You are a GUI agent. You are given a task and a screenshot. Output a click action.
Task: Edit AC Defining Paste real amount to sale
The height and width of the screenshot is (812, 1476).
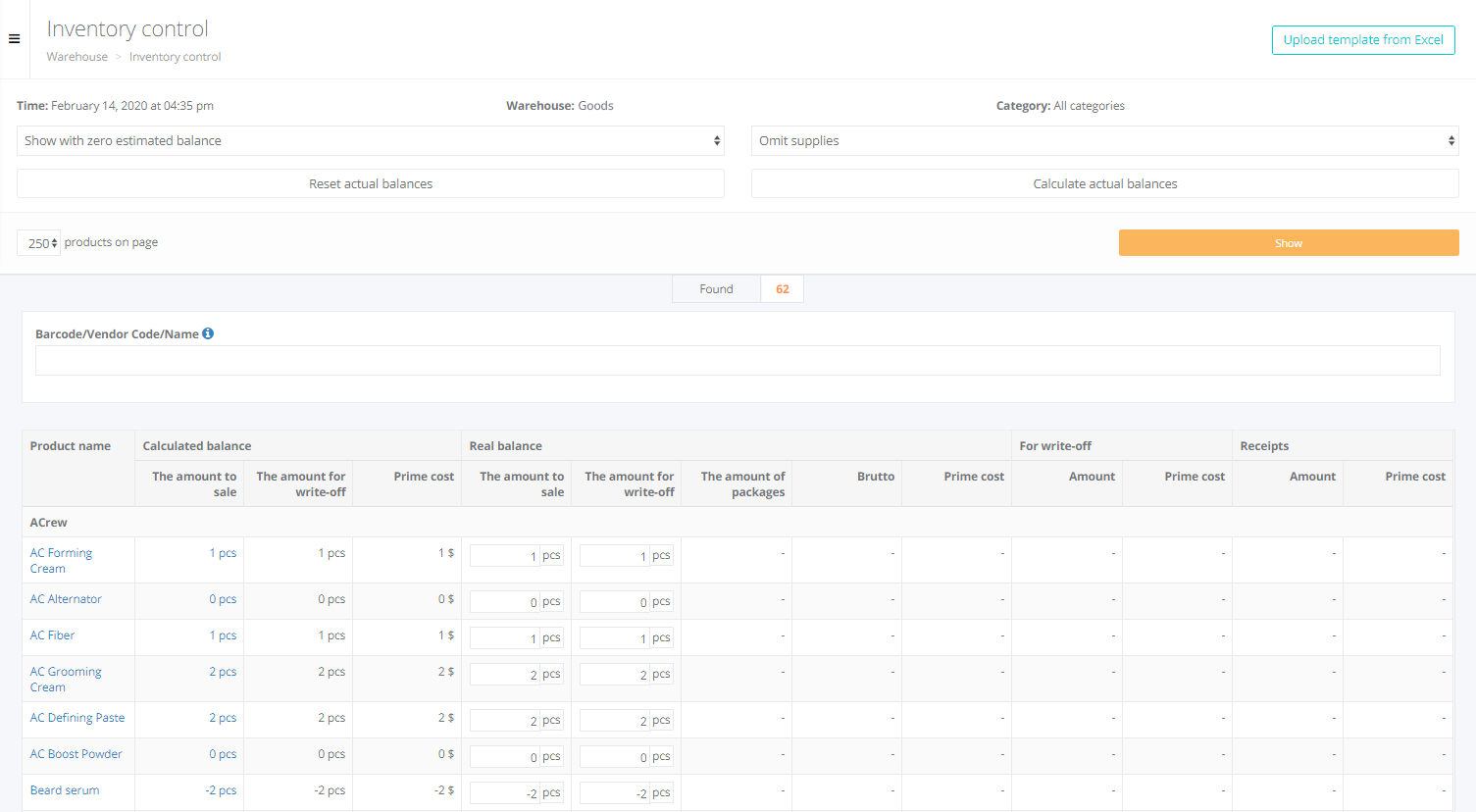[x=505, y=721]
